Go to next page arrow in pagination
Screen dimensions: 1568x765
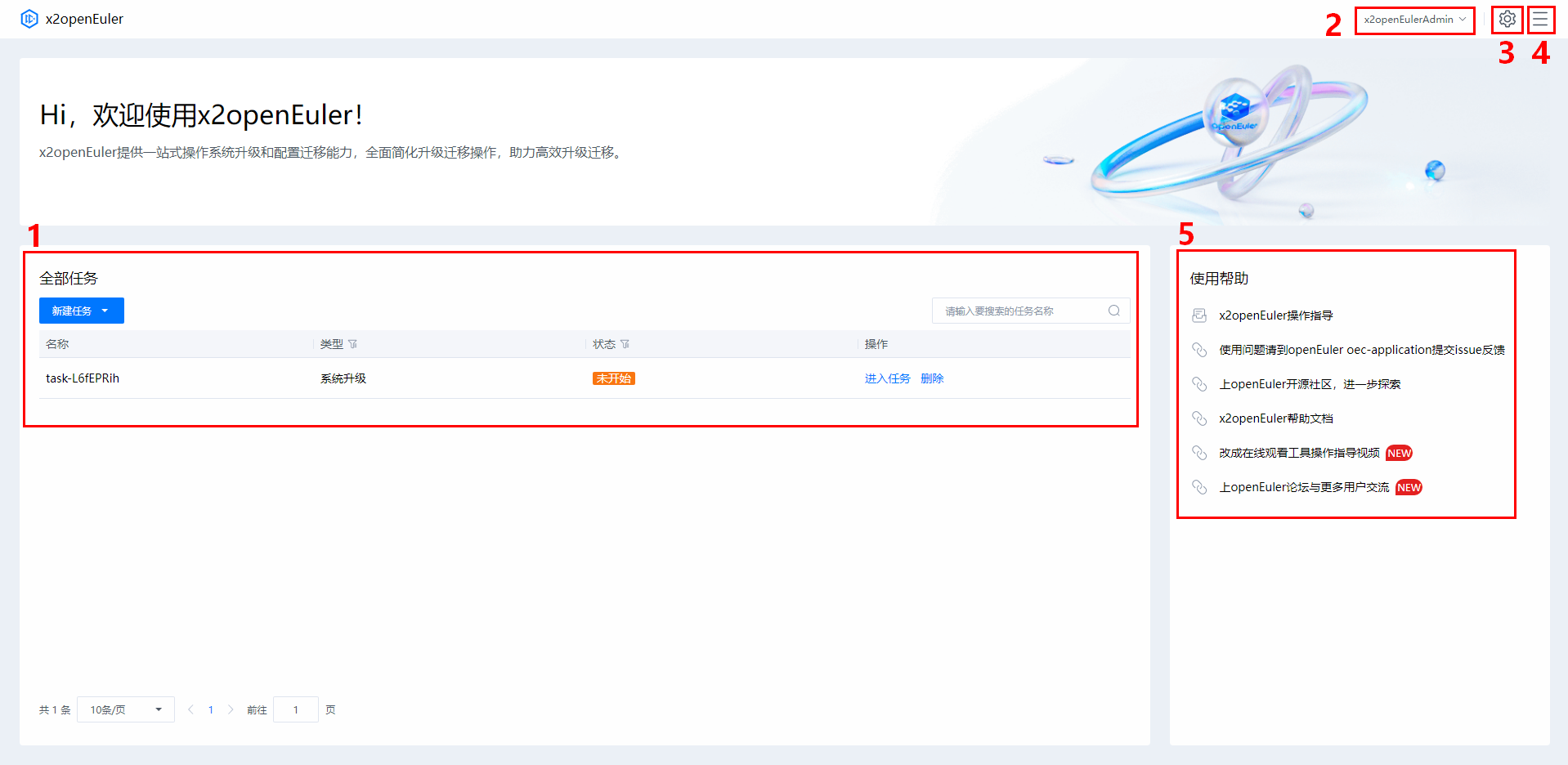pos(231,709)
